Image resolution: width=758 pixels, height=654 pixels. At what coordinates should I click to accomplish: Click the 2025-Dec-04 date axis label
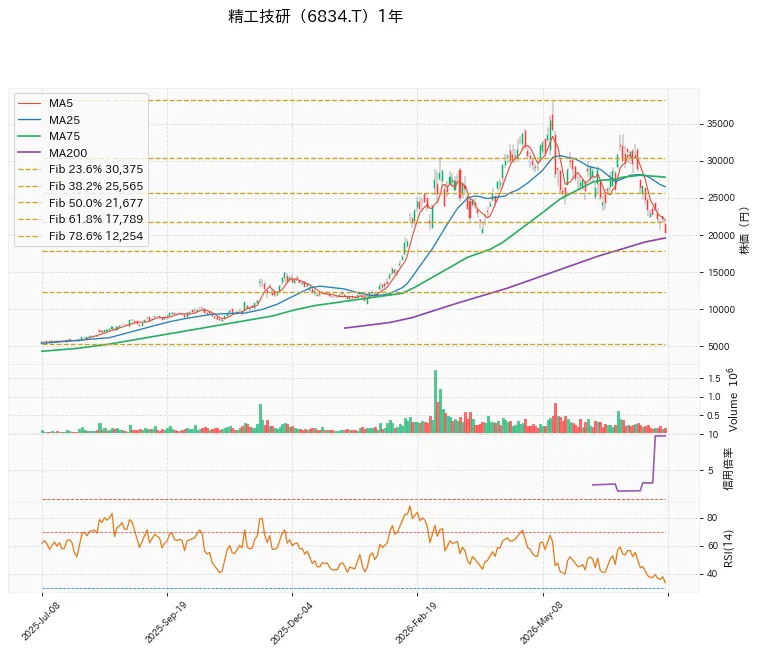(x=291, y=623)
